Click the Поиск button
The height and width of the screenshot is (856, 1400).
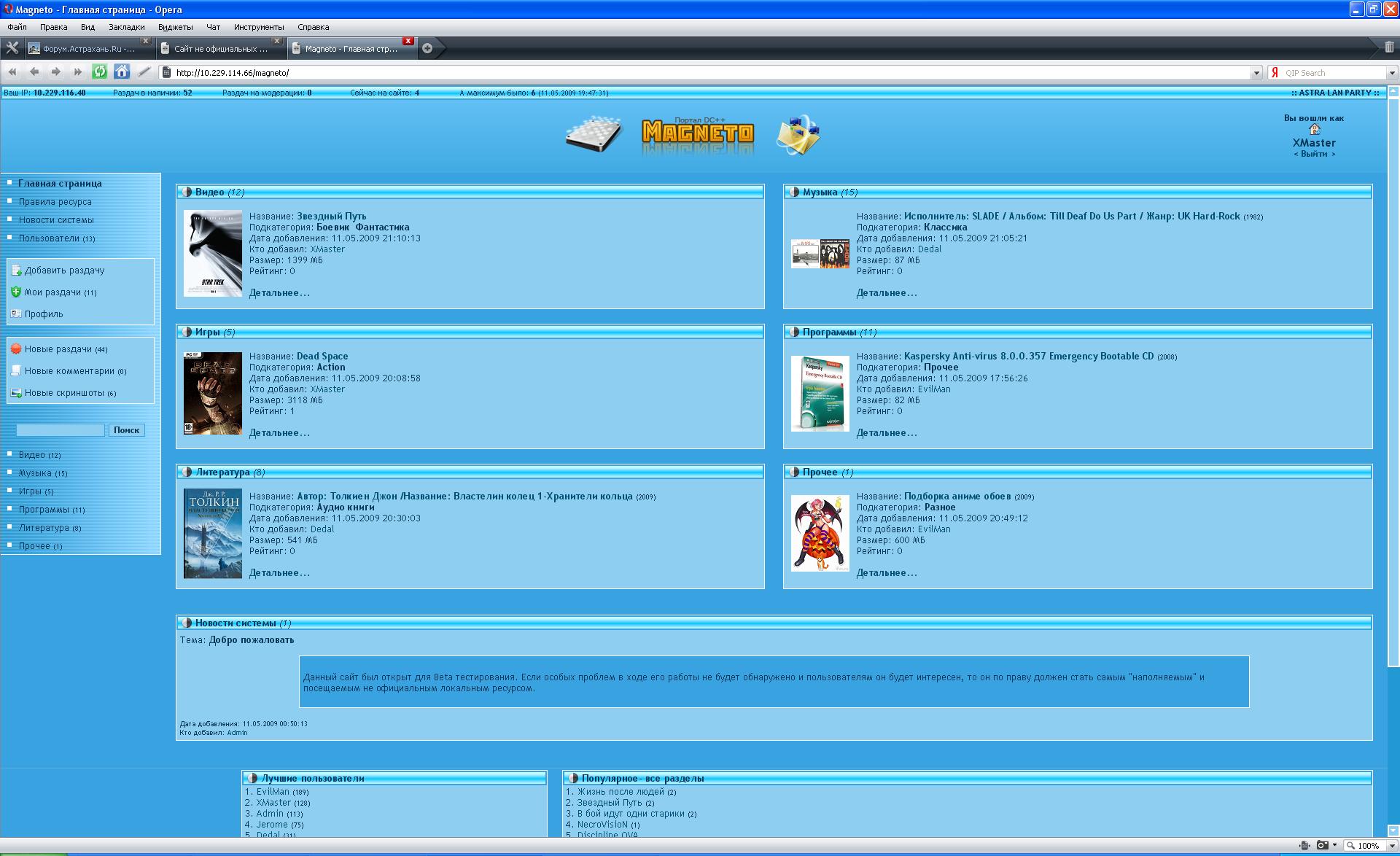(x=126, y=430)
